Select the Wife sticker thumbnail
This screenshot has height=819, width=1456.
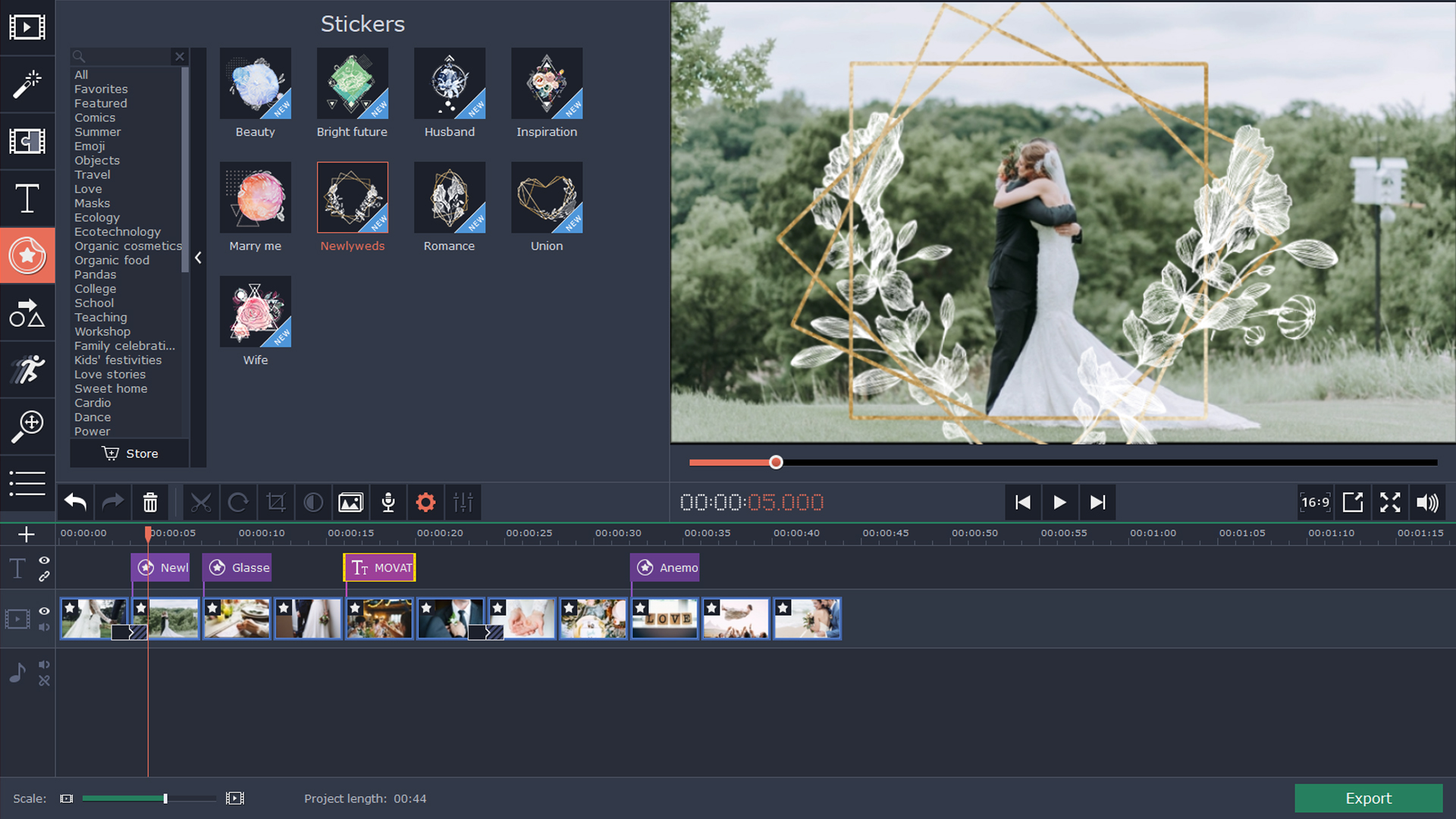click(256, 312)
